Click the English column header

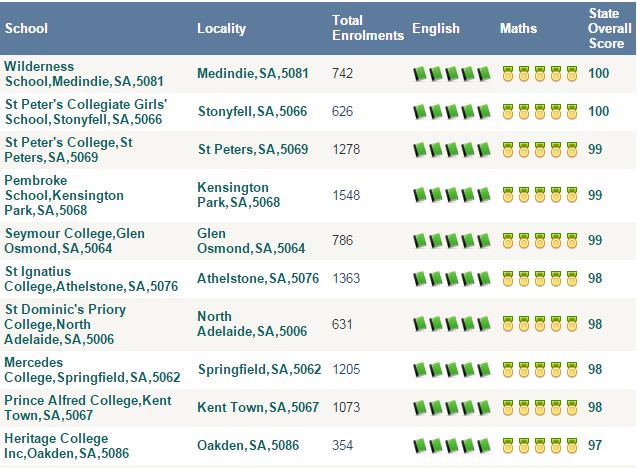436,28
